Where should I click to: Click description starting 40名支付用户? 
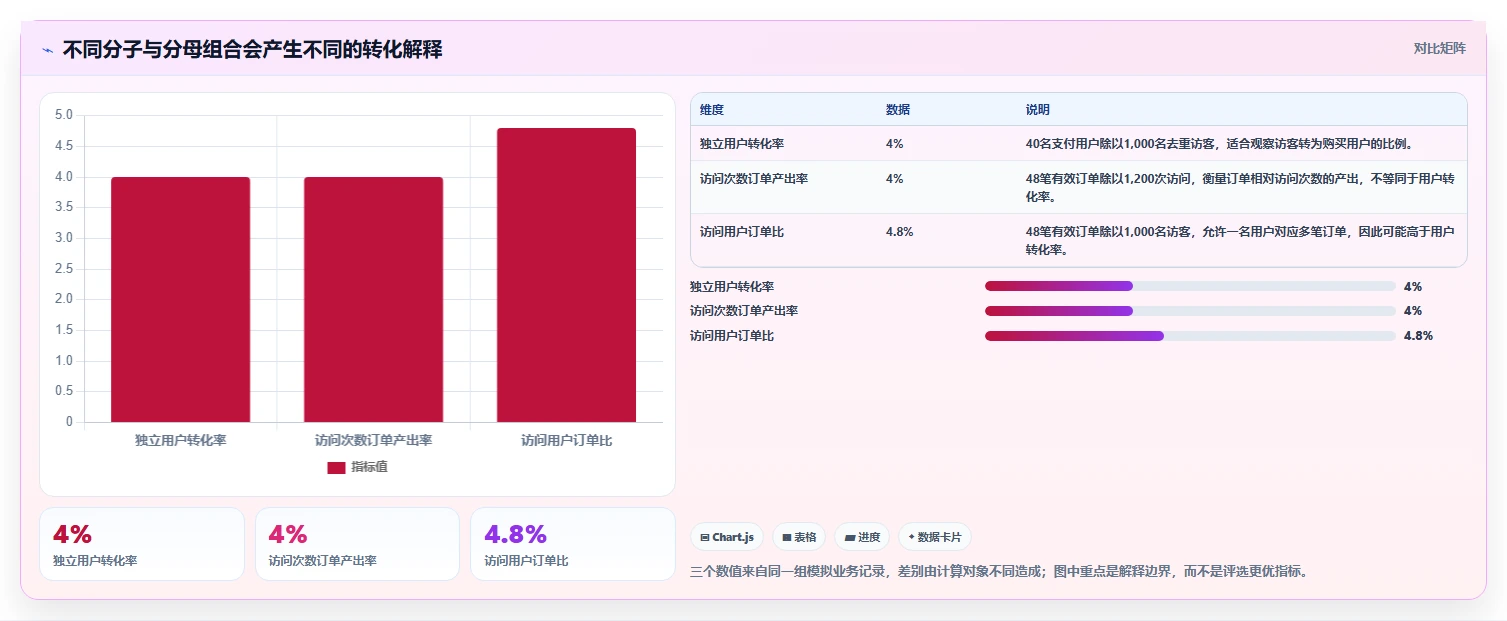click(1219, 144)
